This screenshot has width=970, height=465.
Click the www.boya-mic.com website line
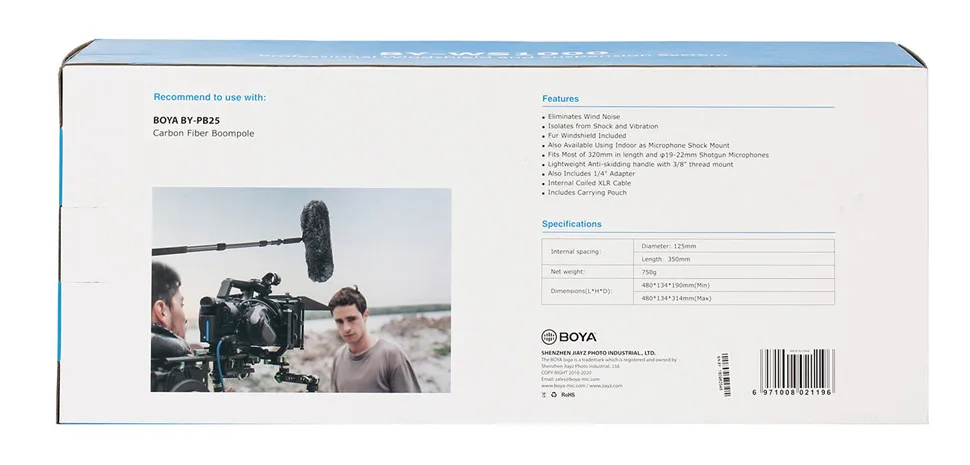[x=582, y=386]
